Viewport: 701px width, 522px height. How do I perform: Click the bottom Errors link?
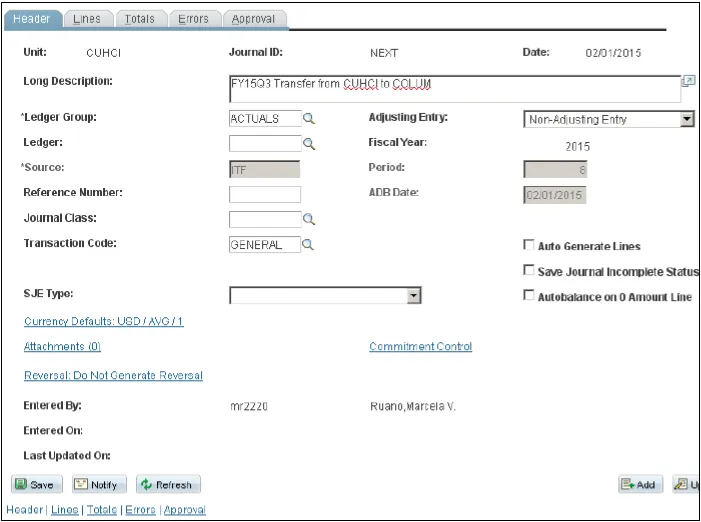coord(140,509)
